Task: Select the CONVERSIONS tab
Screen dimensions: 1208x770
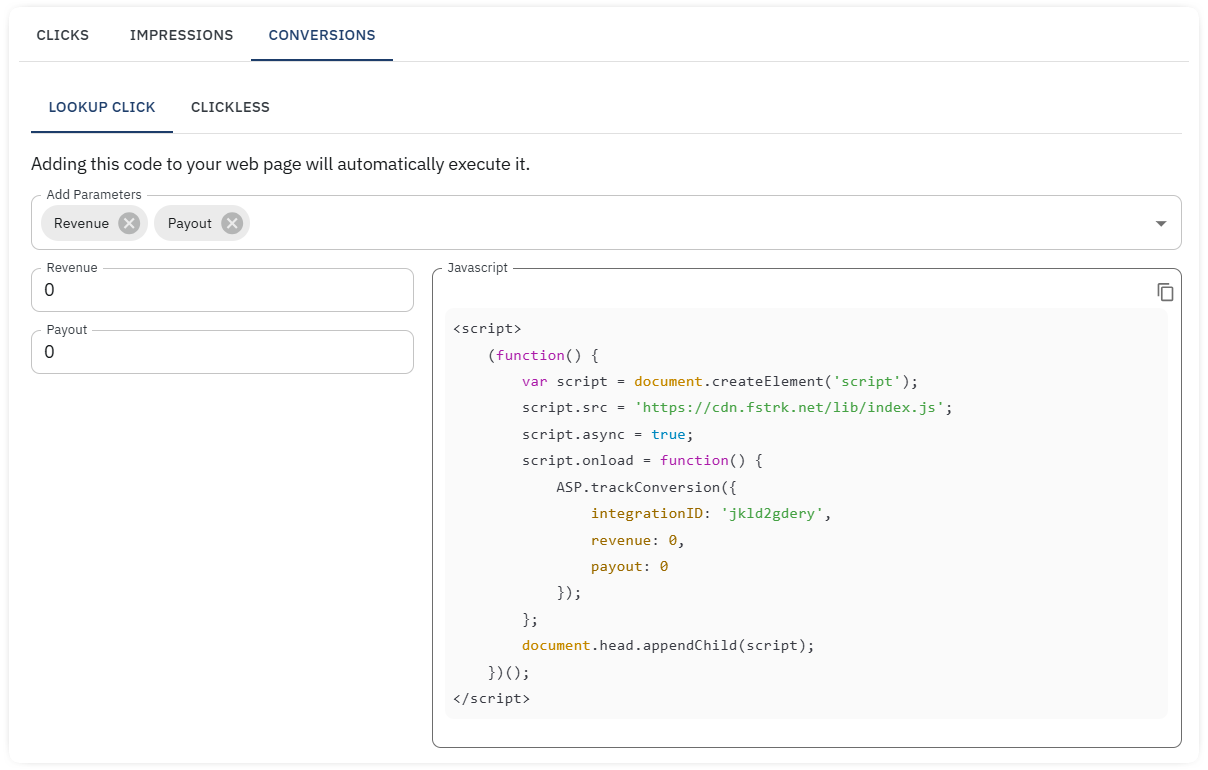Action: click(x=321, y=34)
